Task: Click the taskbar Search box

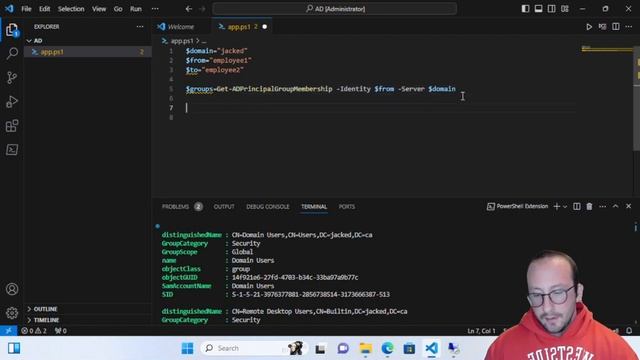Action: (x=253, y=348)
